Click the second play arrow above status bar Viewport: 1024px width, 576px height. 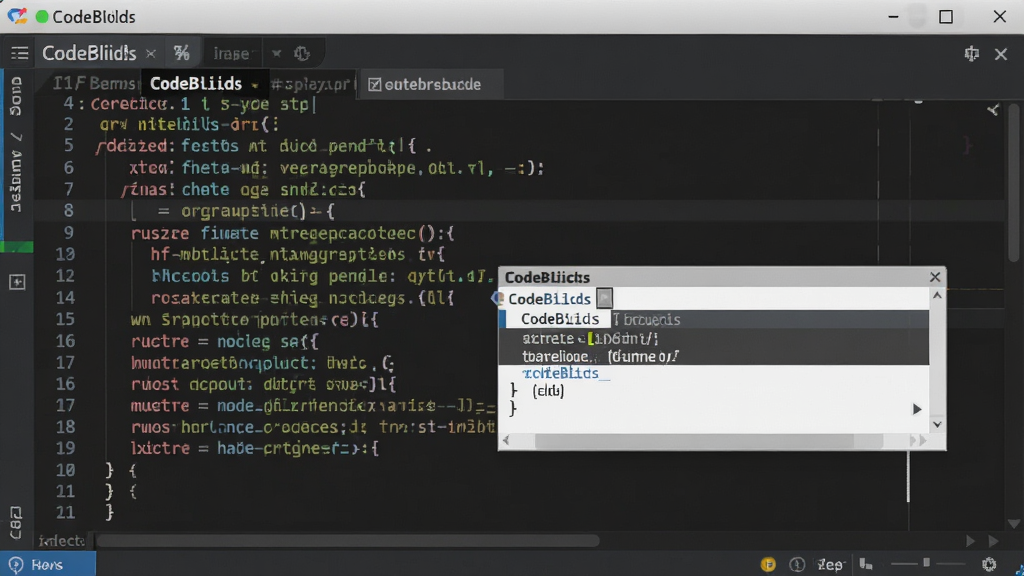pos(993,541)
